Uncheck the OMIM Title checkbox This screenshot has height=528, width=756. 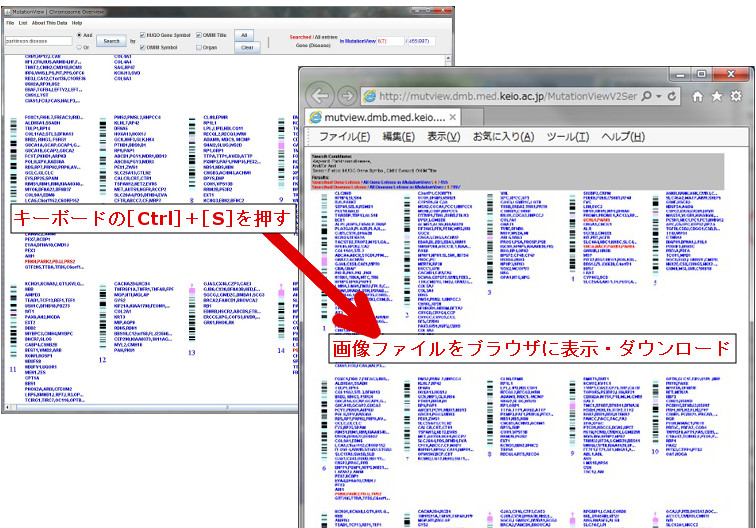coord(197,34)
